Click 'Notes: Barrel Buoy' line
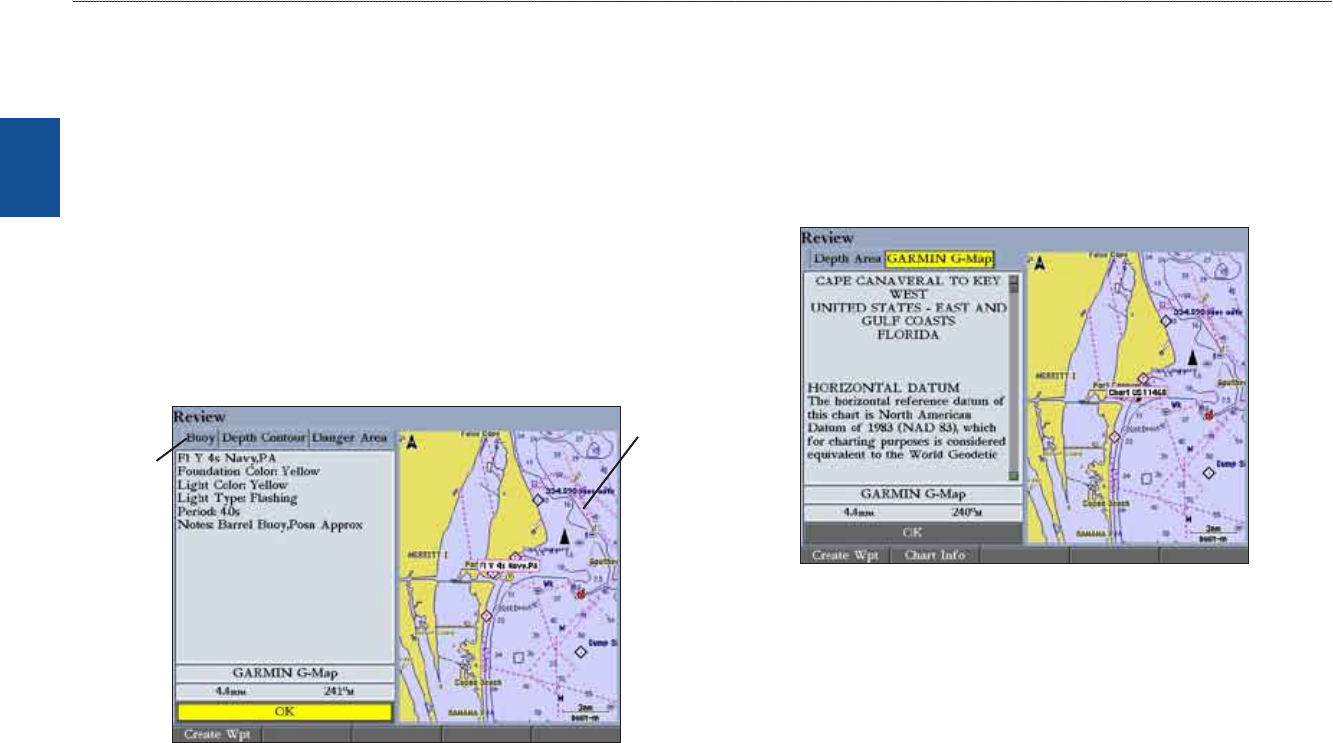1333x743 pixels. click(270, 524)
